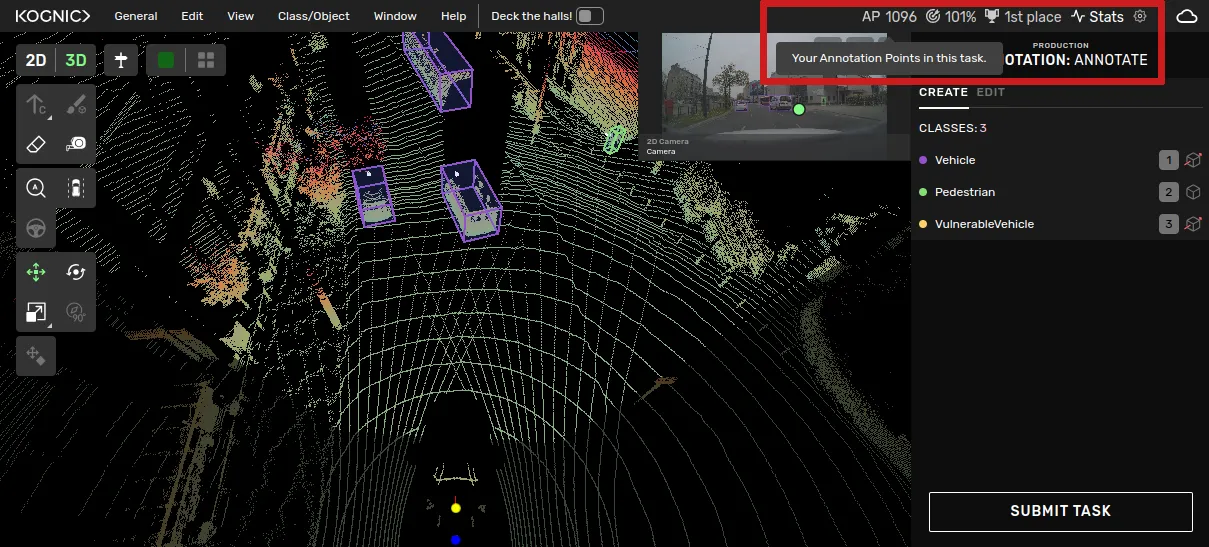Click the AP 1096 annotation points

tap(889, 17)
